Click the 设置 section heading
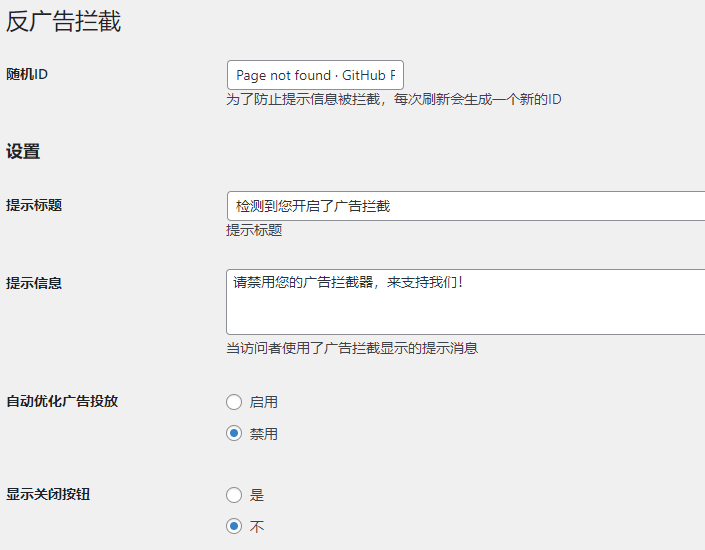705x550 pixels. 23,151
